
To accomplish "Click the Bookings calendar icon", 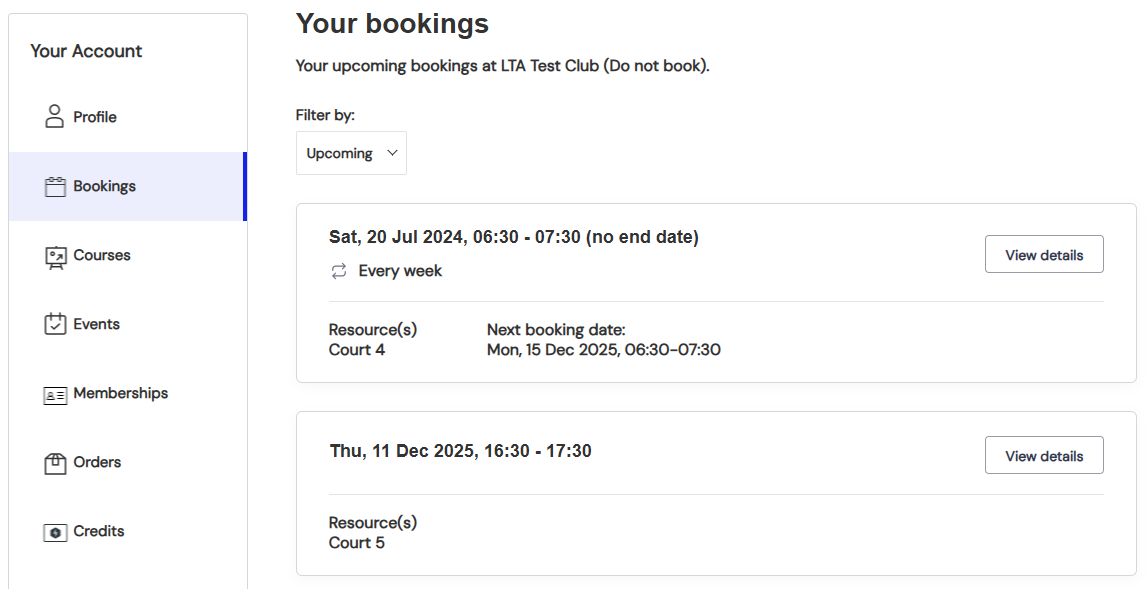I will coord(55,186).
